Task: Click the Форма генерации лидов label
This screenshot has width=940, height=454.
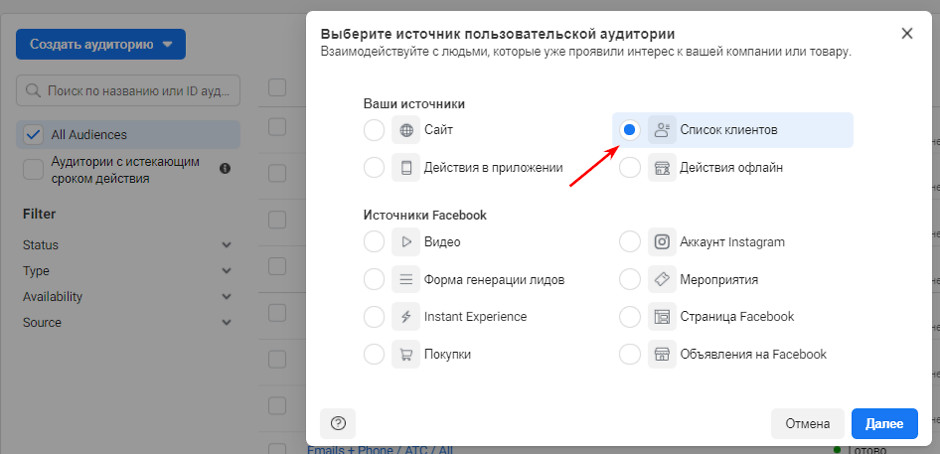Action: click(x=494, y=279)
